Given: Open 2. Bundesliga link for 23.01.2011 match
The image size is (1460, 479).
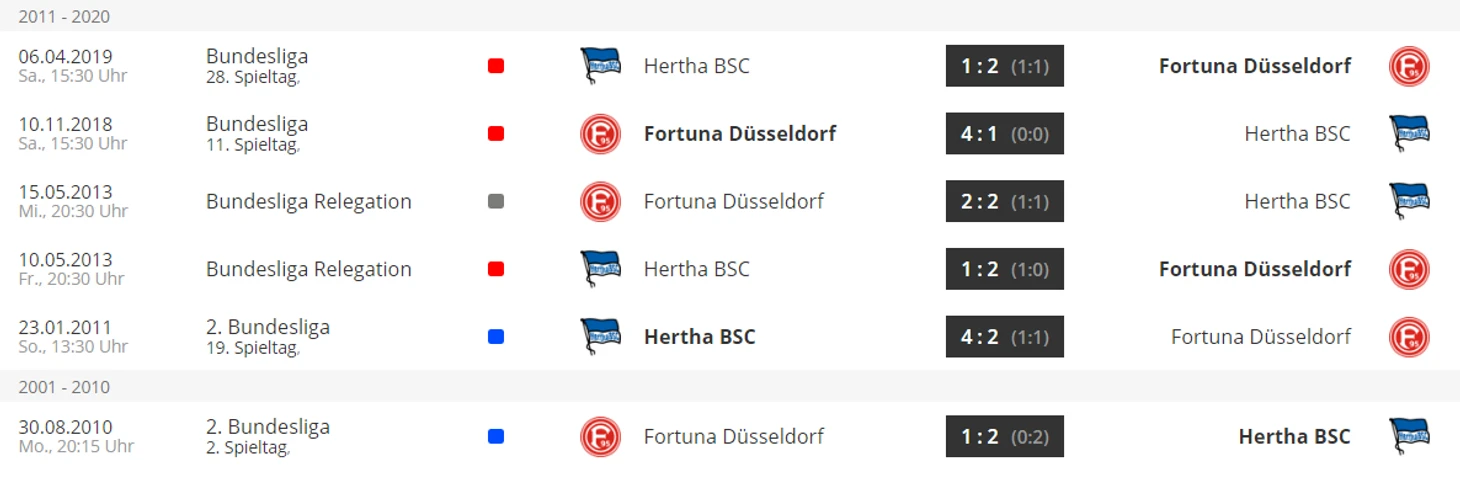Looking at the screenshot, I should (x=268, y=327).
